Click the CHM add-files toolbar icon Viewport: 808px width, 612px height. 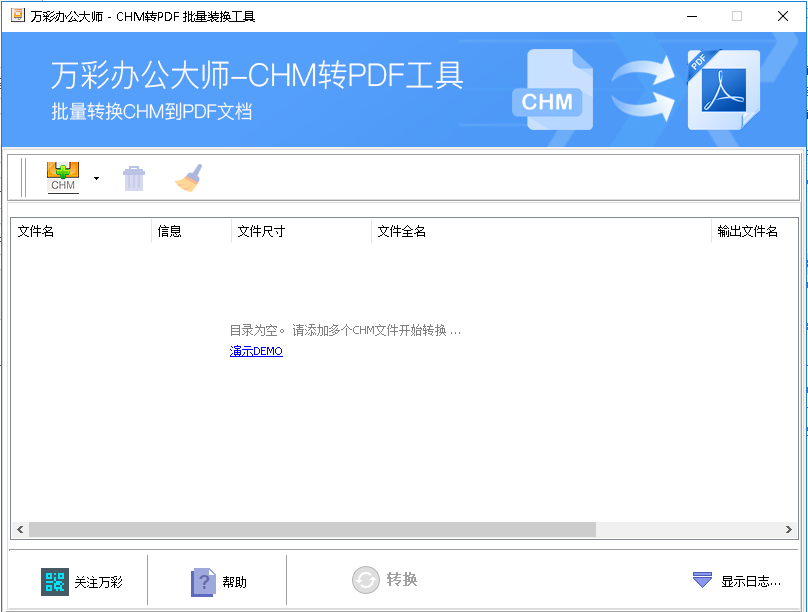coord(62,176)
